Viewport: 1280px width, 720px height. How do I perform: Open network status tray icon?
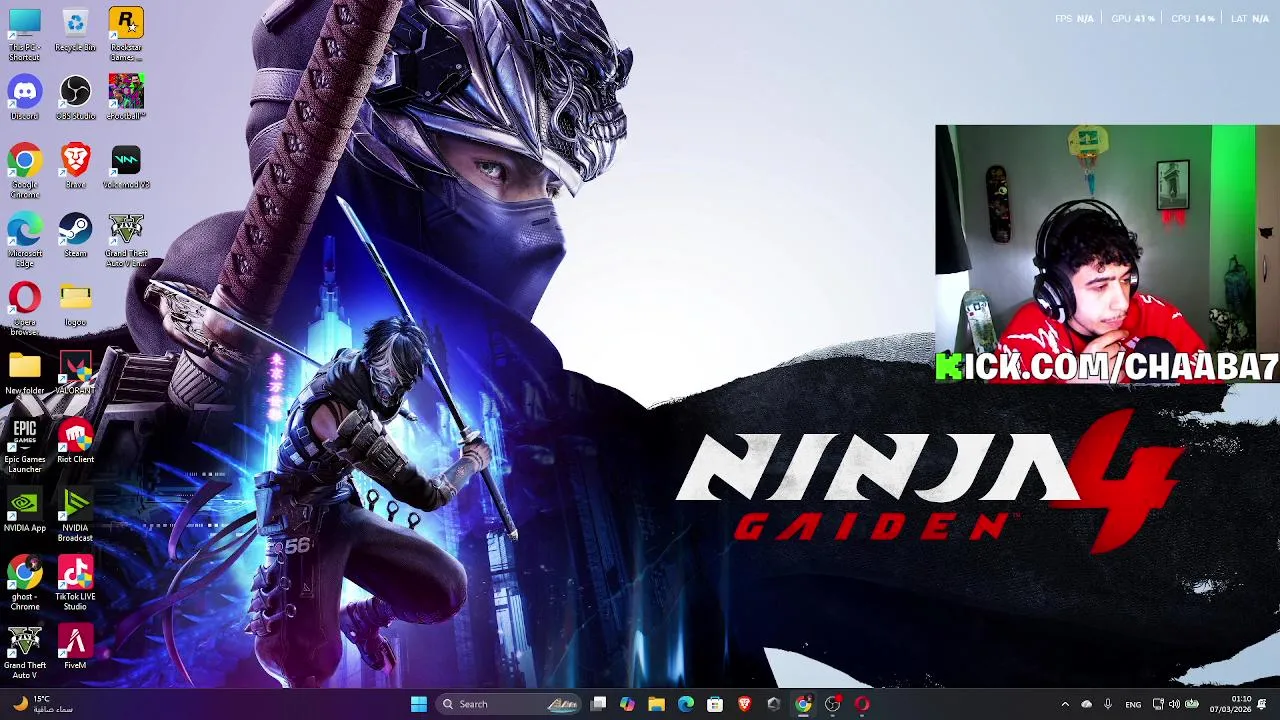[1158, 704]
